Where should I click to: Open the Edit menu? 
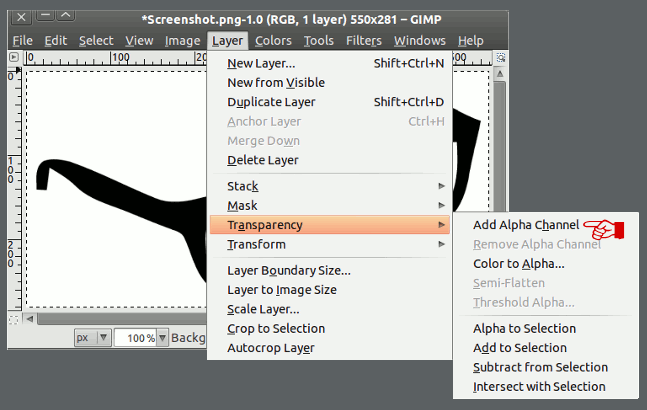click(56, 41)
